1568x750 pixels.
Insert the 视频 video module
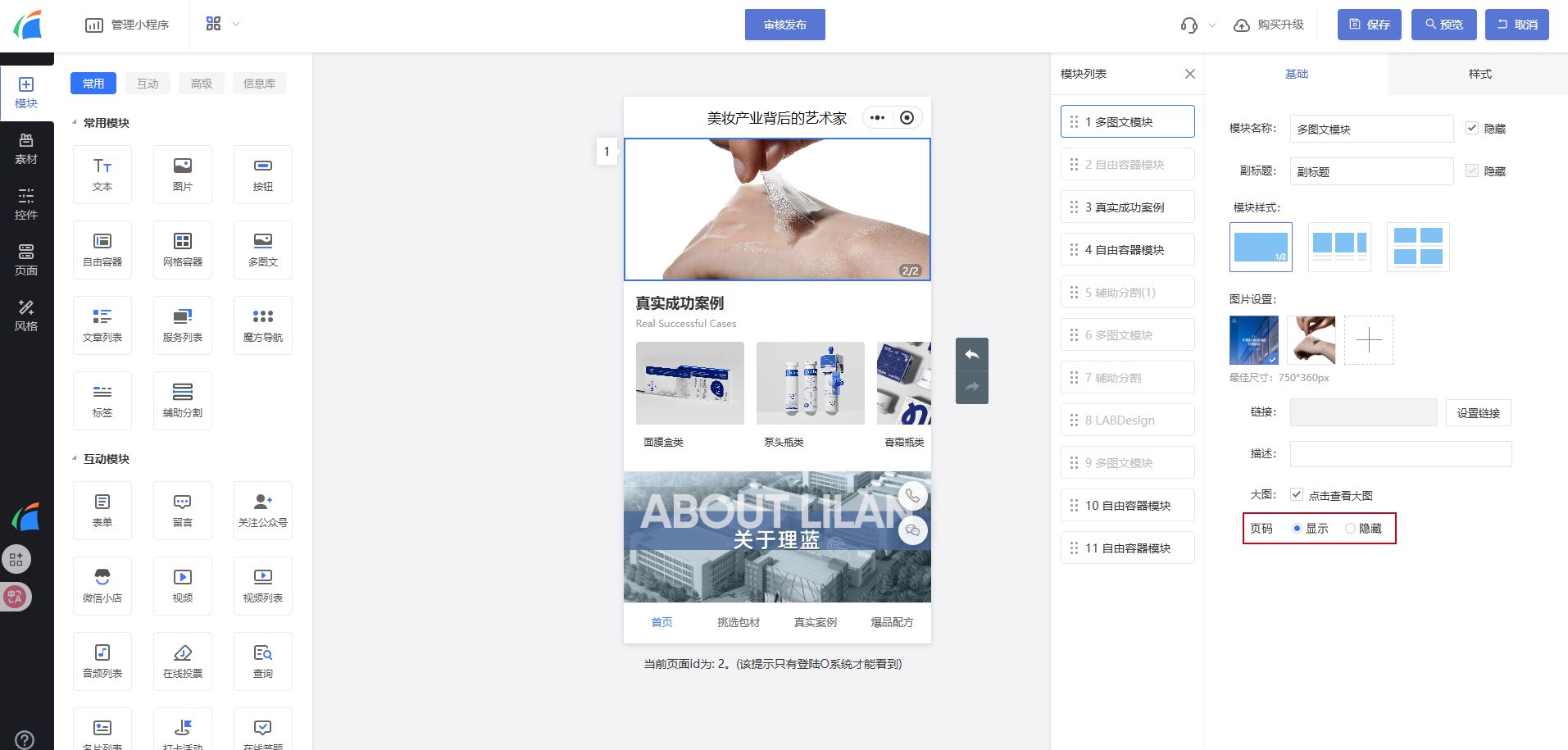[x=183, y=586]
